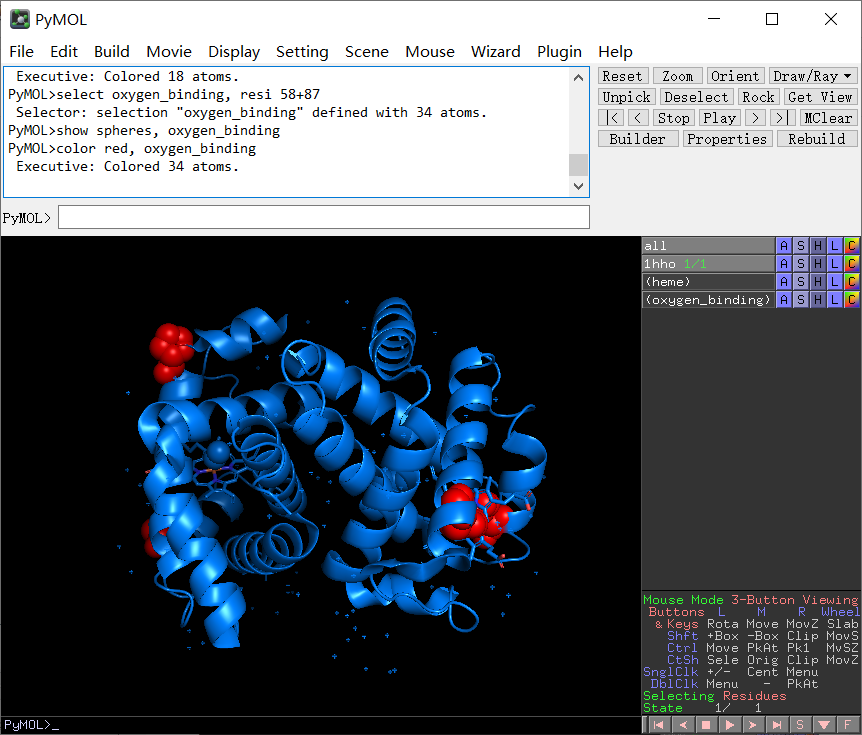Click the bottom stop square VCR icon
This screenshot has width=862, height=735.
coord(706,725)
